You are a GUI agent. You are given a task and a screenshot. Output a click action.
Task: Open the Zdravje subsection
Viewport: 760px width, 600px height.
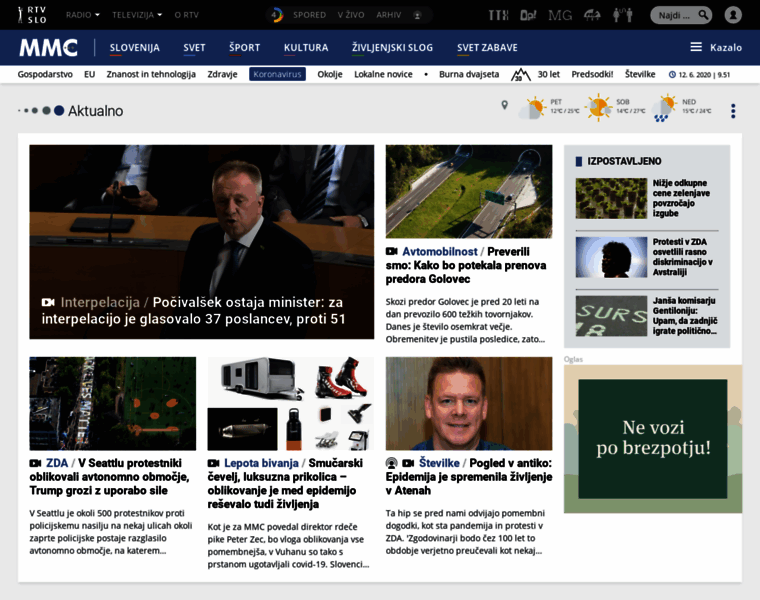click(222, 74)
